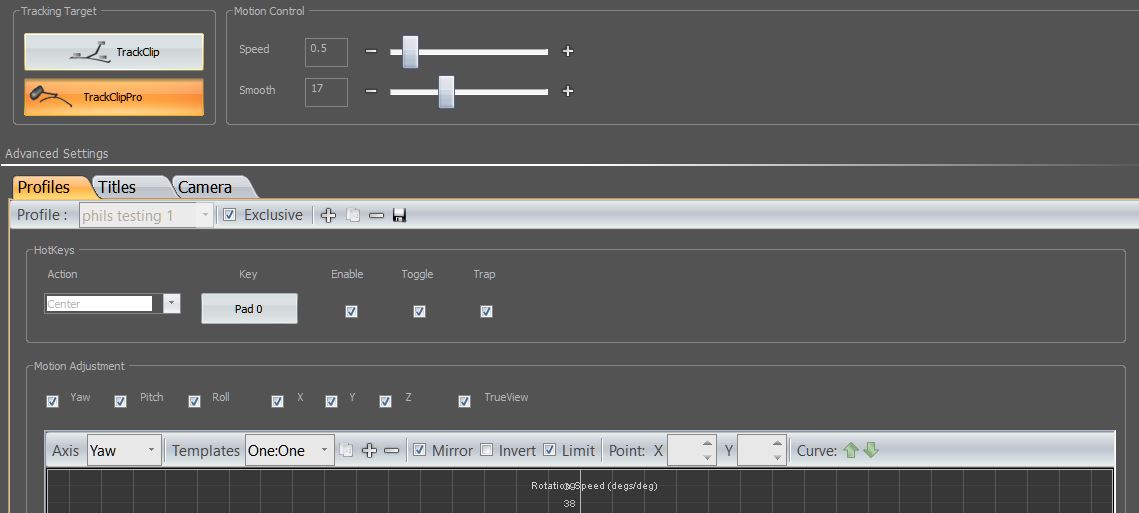Add a new profile with the plus icon

point(328,215)
